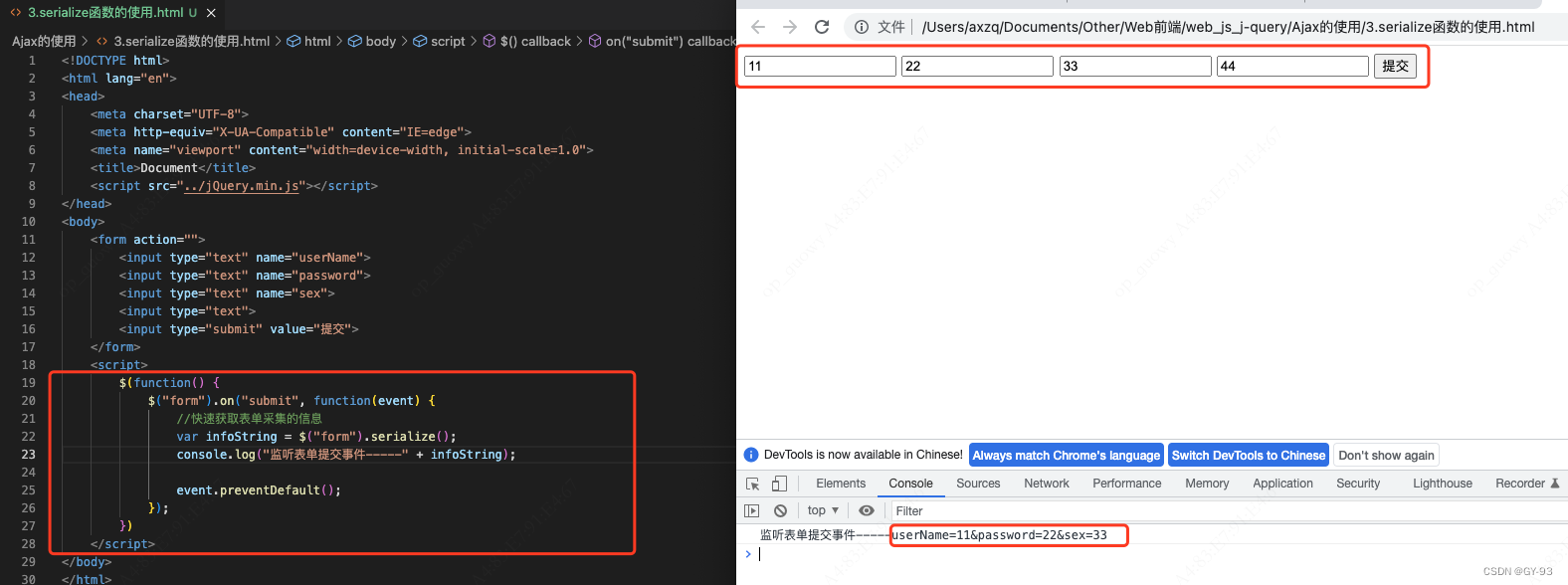Screen dimensions: 1568x585
Task: Activate the DevTools inspect element picker
Action: click(753, 484)
